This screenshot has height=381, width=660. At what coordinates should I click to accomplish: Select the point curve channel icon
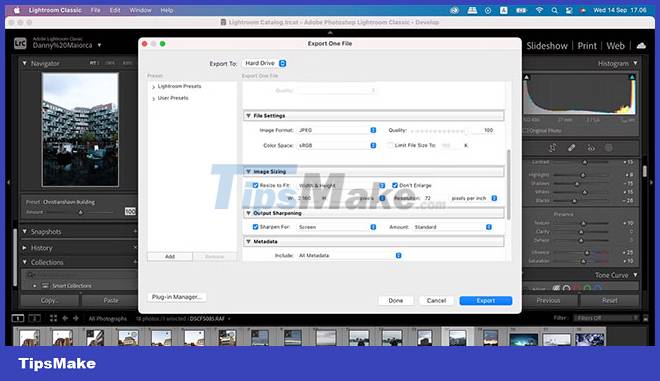point(566,289)
